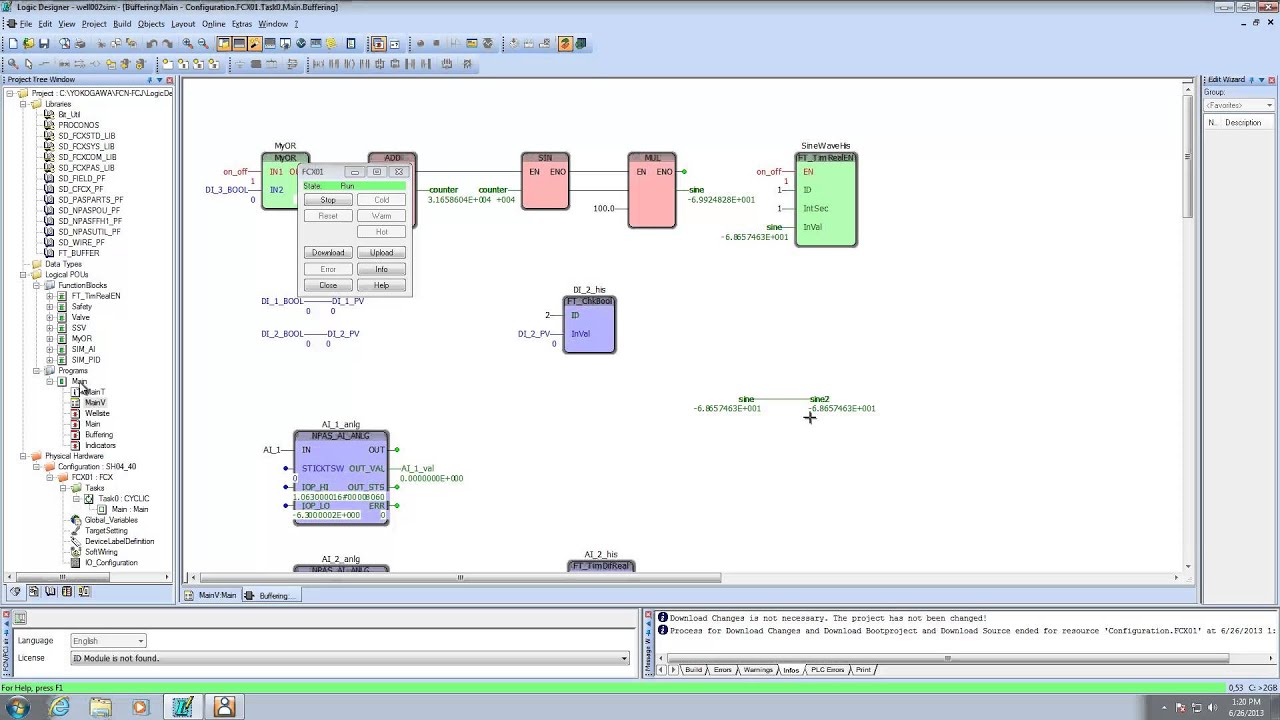The image size is (1280, 720).
Task: Click the DeviceLabelDefinition icon in project tree
Action: [x=75, y=541]
